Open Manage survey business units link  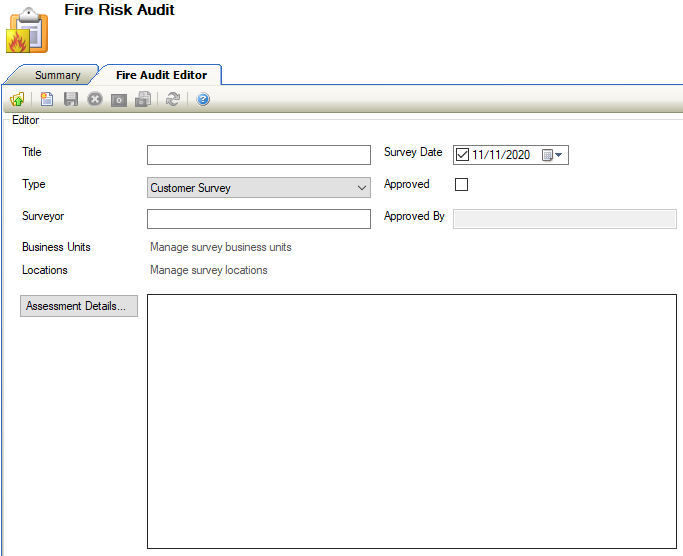(221, 247)
